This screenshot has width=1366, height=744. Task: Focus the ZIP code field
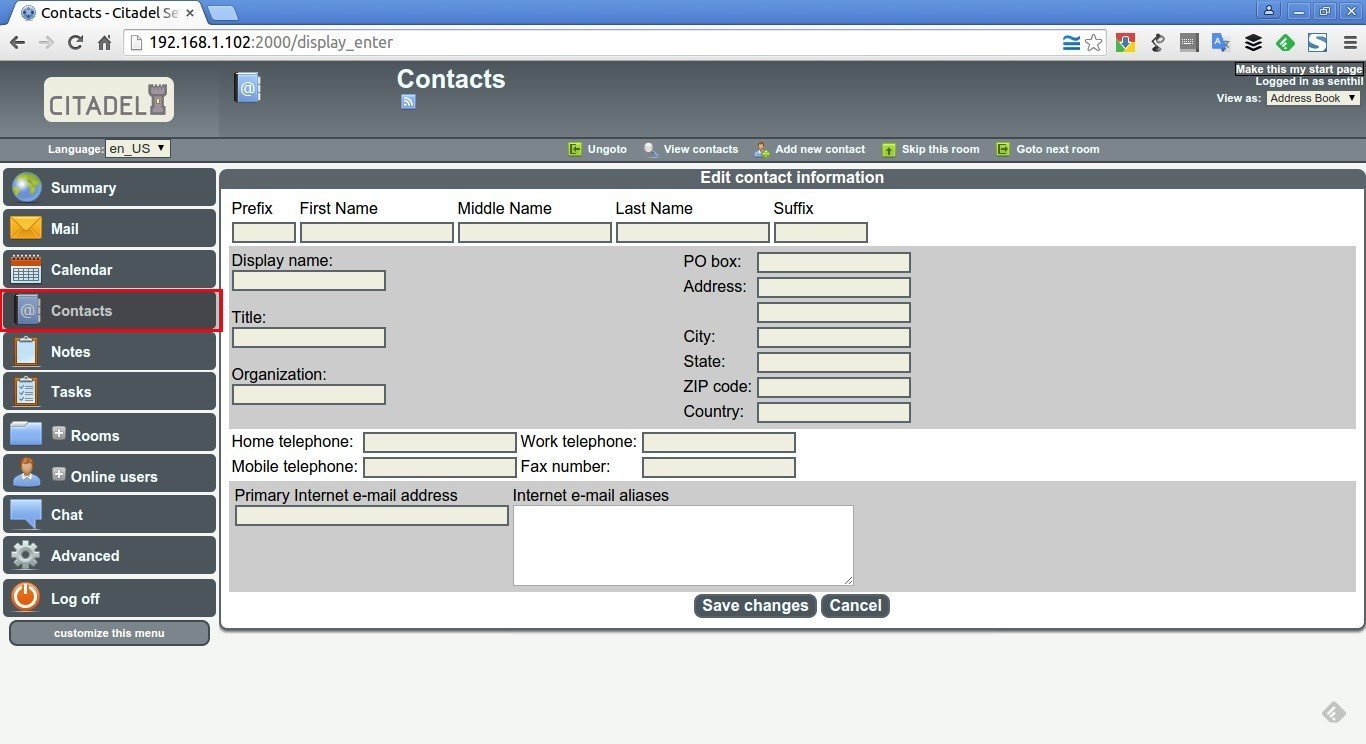point(834,387)
